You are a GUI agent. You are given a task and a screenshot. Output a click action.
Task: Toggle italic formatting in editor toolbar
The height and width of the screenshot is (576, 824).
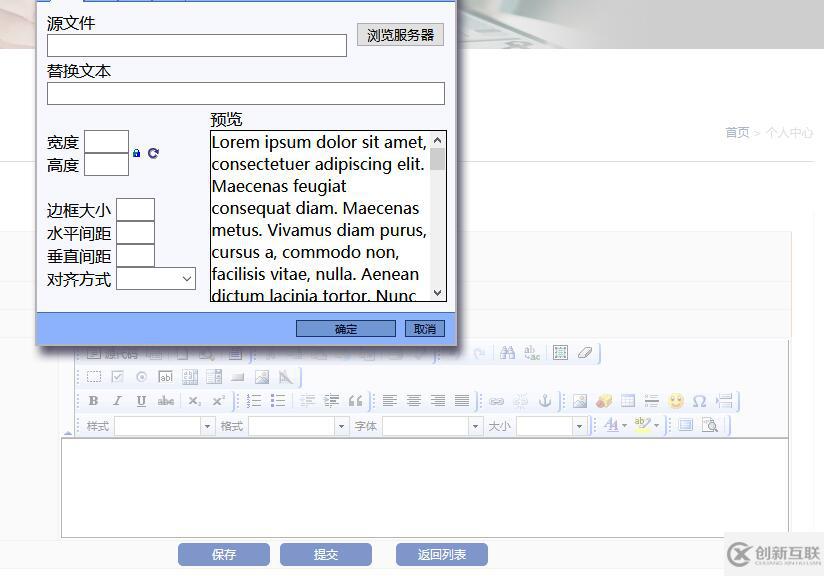click(x=117, y=401)
